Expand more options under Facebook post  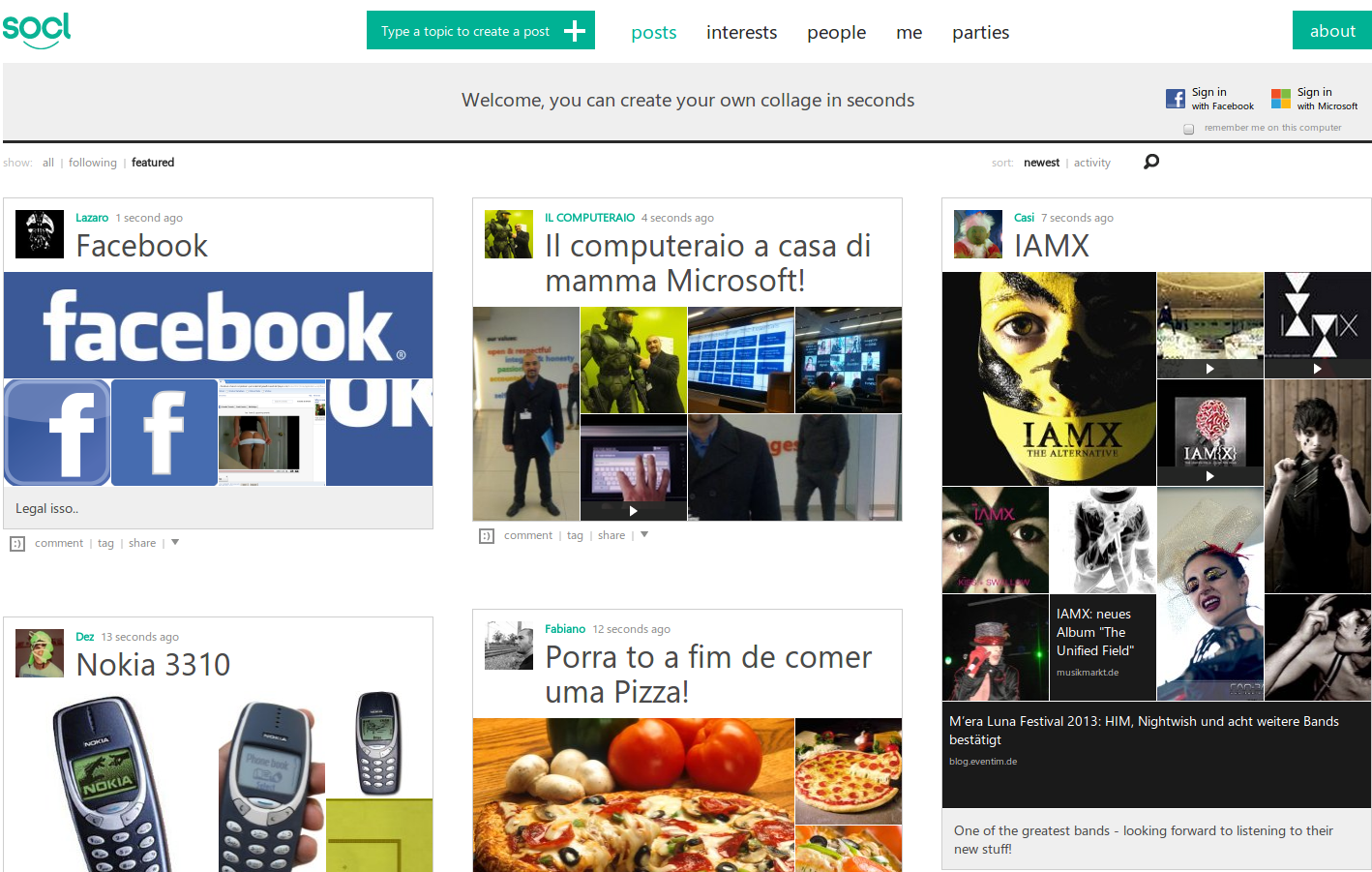point(175,543)
